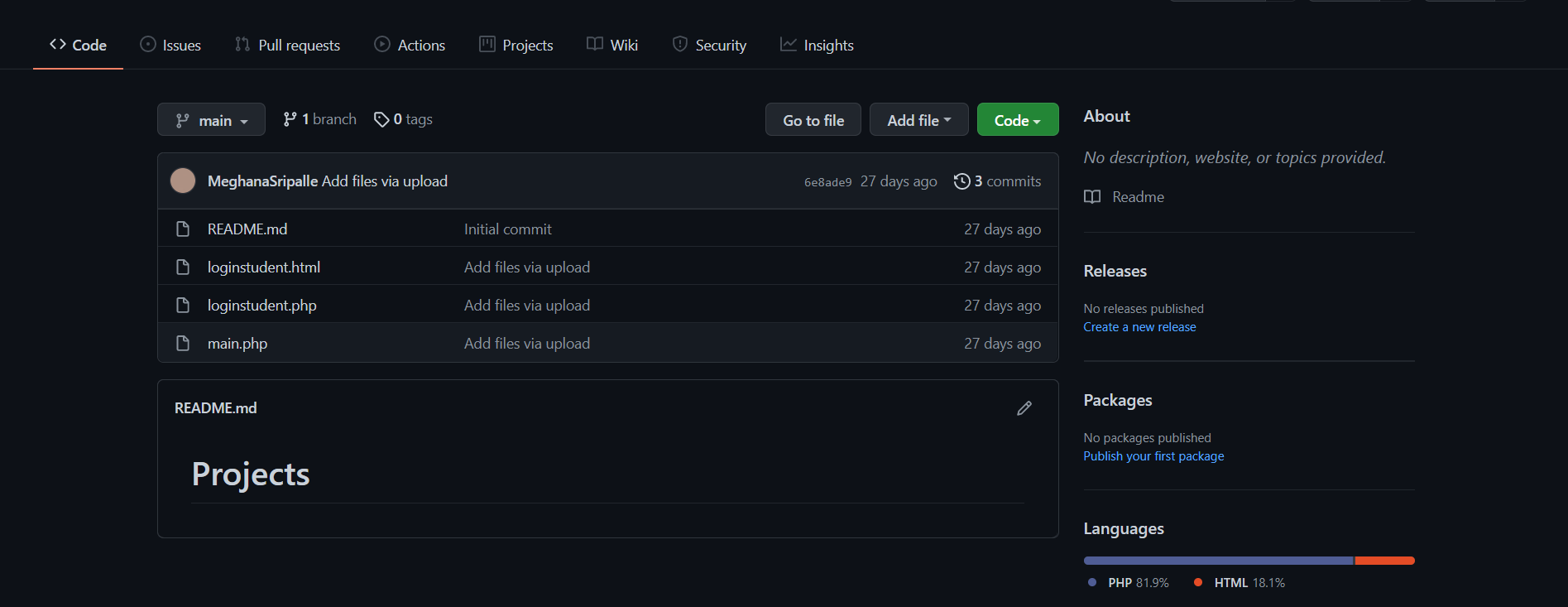The height and width of the screenshot is (607, 1568).
Task: Click the file icon beside main.php
Action: click(x=183, y=343)
